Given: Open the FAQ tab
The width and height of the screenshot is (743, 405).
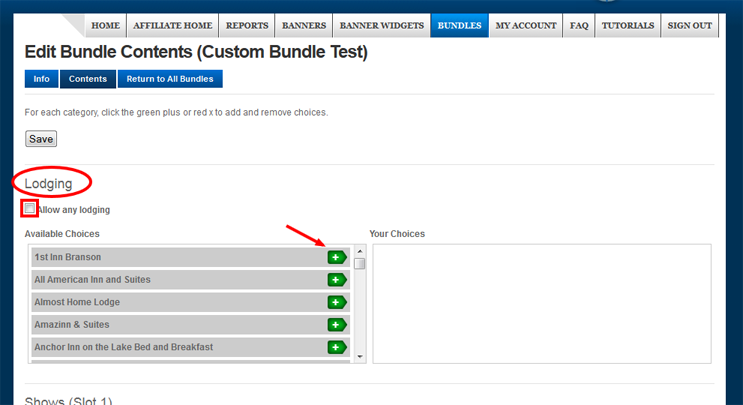Looking at the screenshot, I should click(x=579, y=26).
